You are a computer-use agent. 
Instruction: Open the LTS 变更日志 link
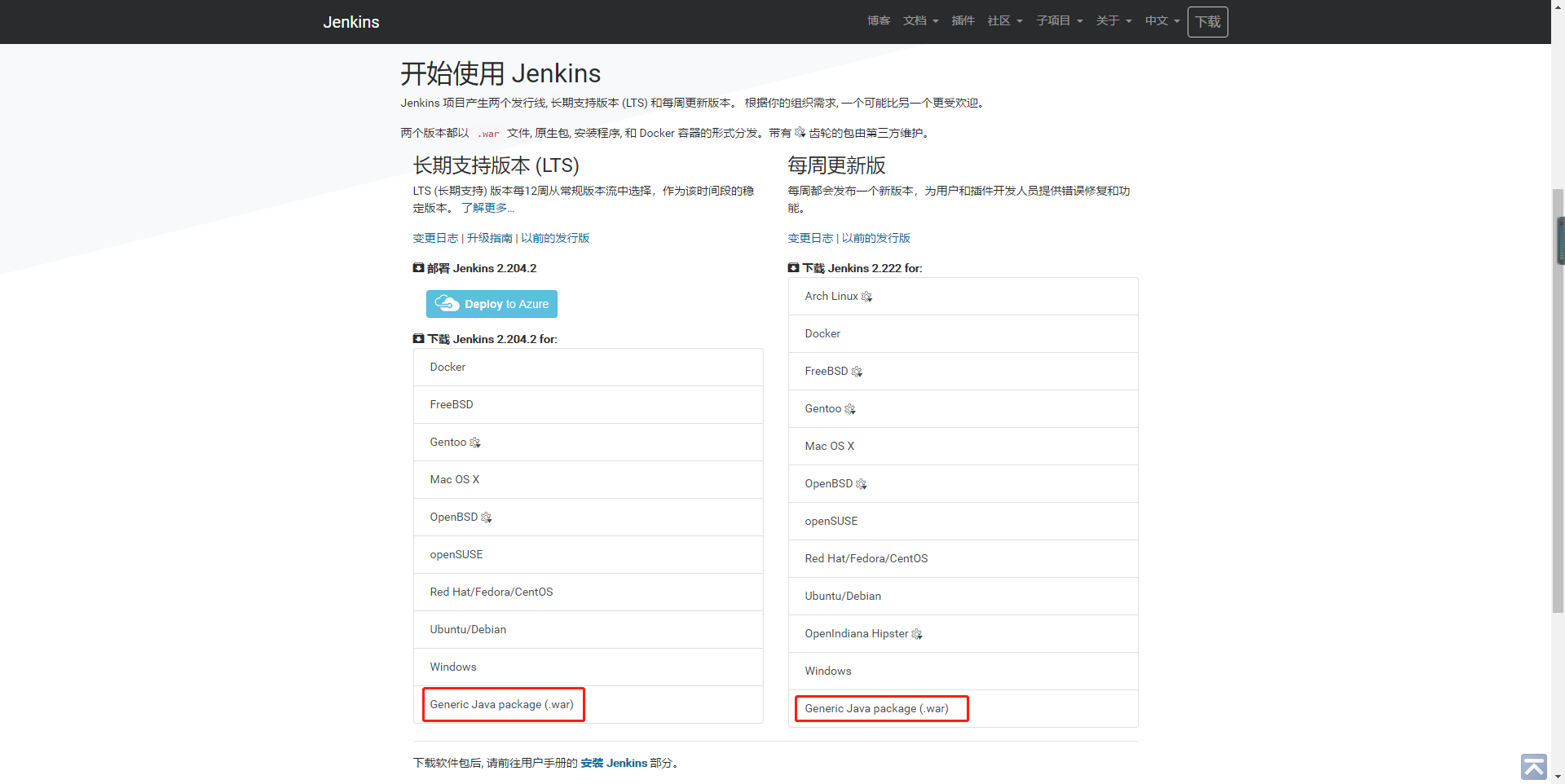coord(435,238)
